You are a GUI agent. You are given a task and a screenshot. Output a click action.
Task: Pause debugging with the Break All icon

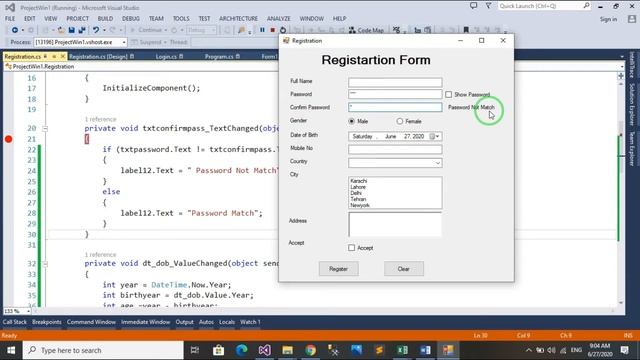coord(262,30)
